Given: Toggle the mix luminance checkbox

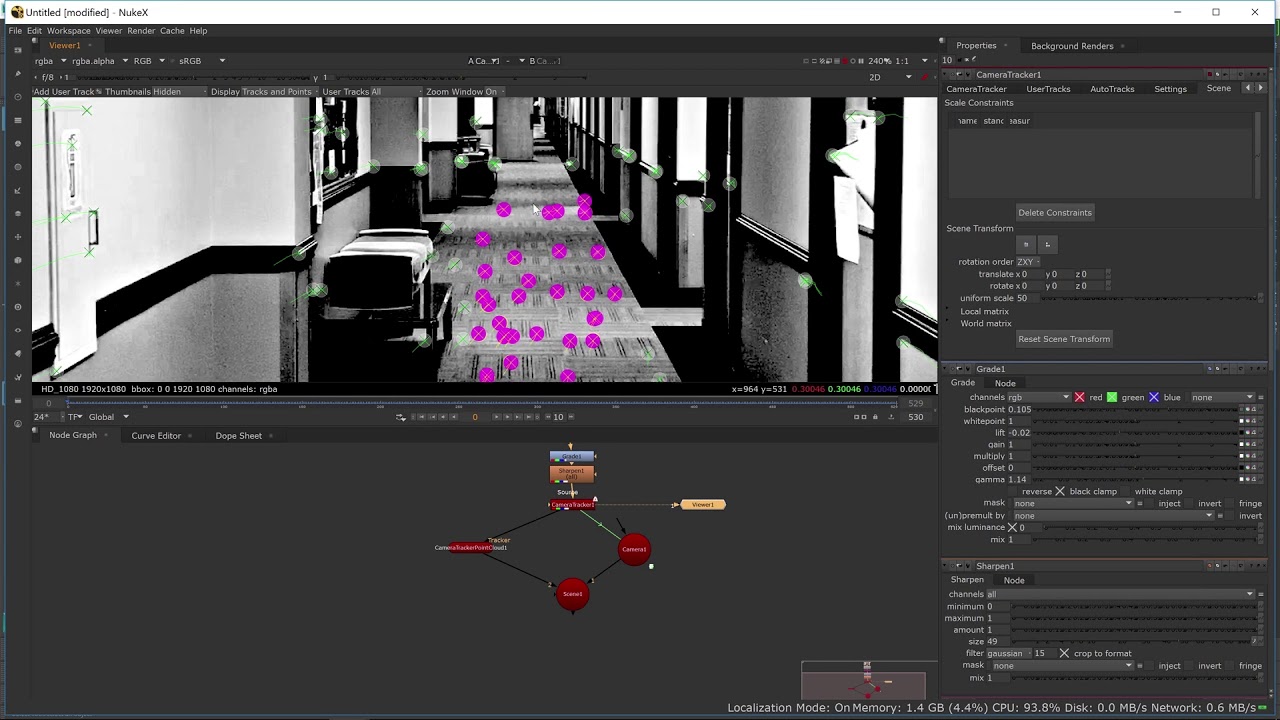Looking at the screenshot, I should click(1012, 527).
